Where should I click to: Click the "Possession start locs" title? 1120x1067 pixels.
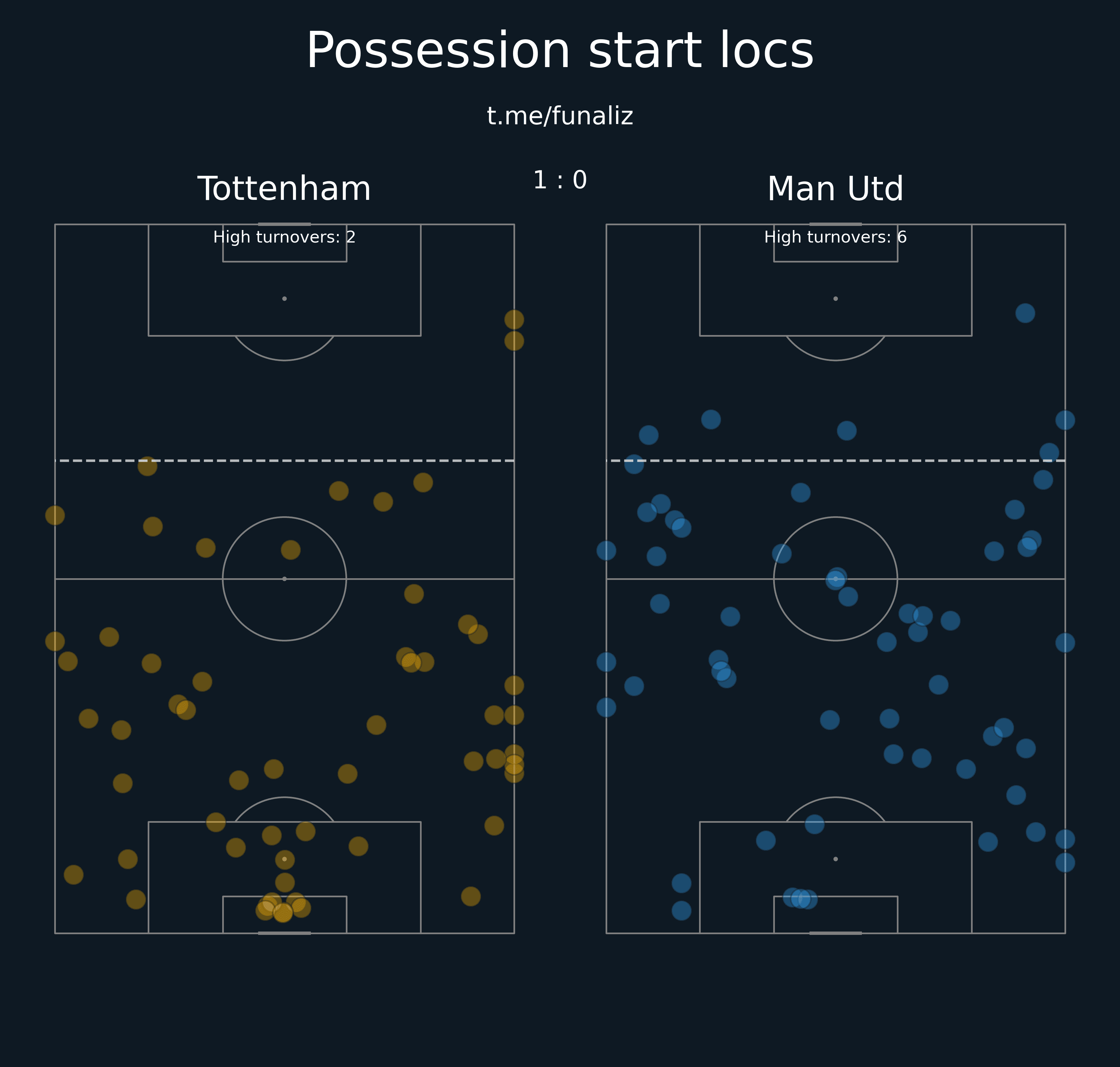[559, 52]
